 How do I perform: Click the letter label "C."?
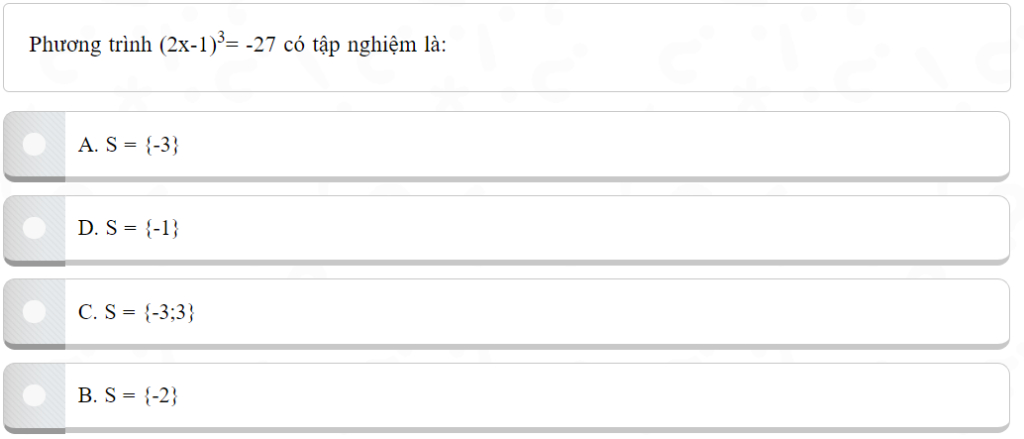click(x=88, y=312)
